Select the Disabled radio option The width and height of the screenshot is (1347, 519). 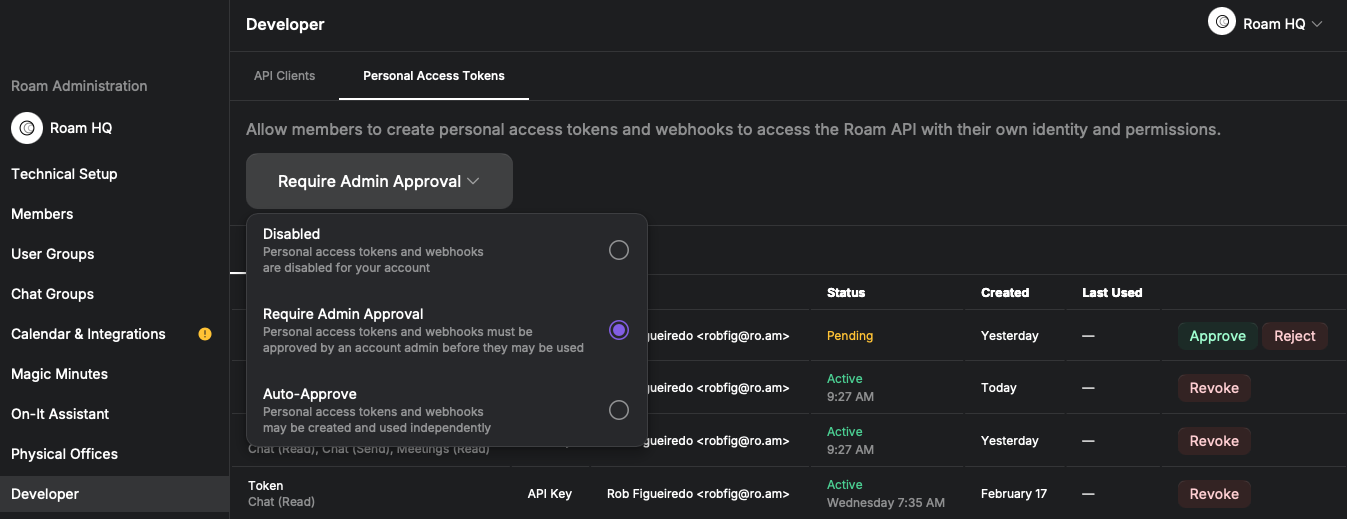click(619, 250)
